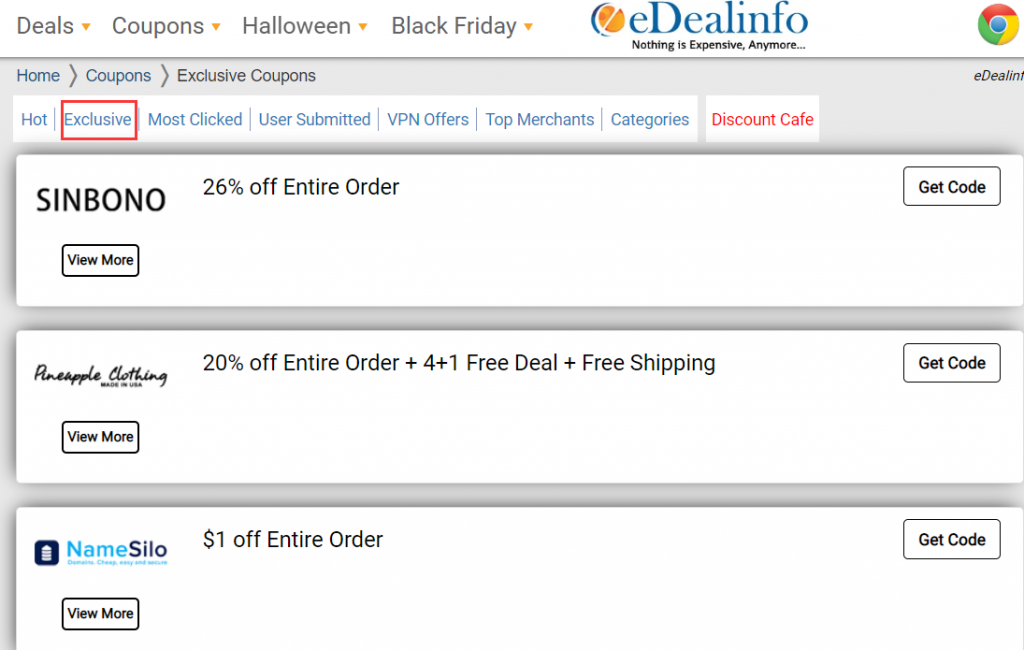
Task: Expand the Deals dropdown menu
Action: click(54, 26)
